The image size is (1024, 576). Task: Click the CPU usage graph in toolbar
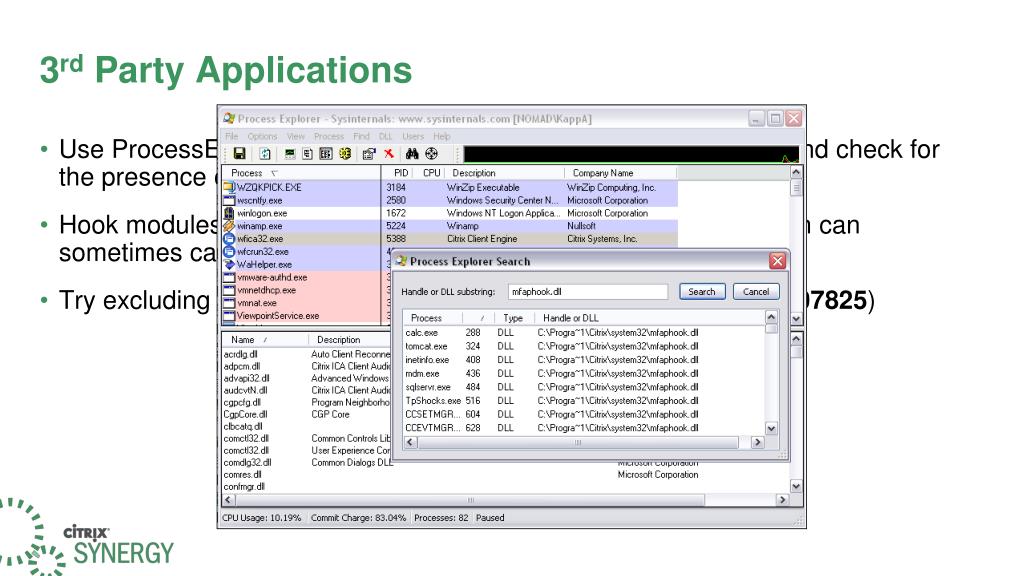631,154
